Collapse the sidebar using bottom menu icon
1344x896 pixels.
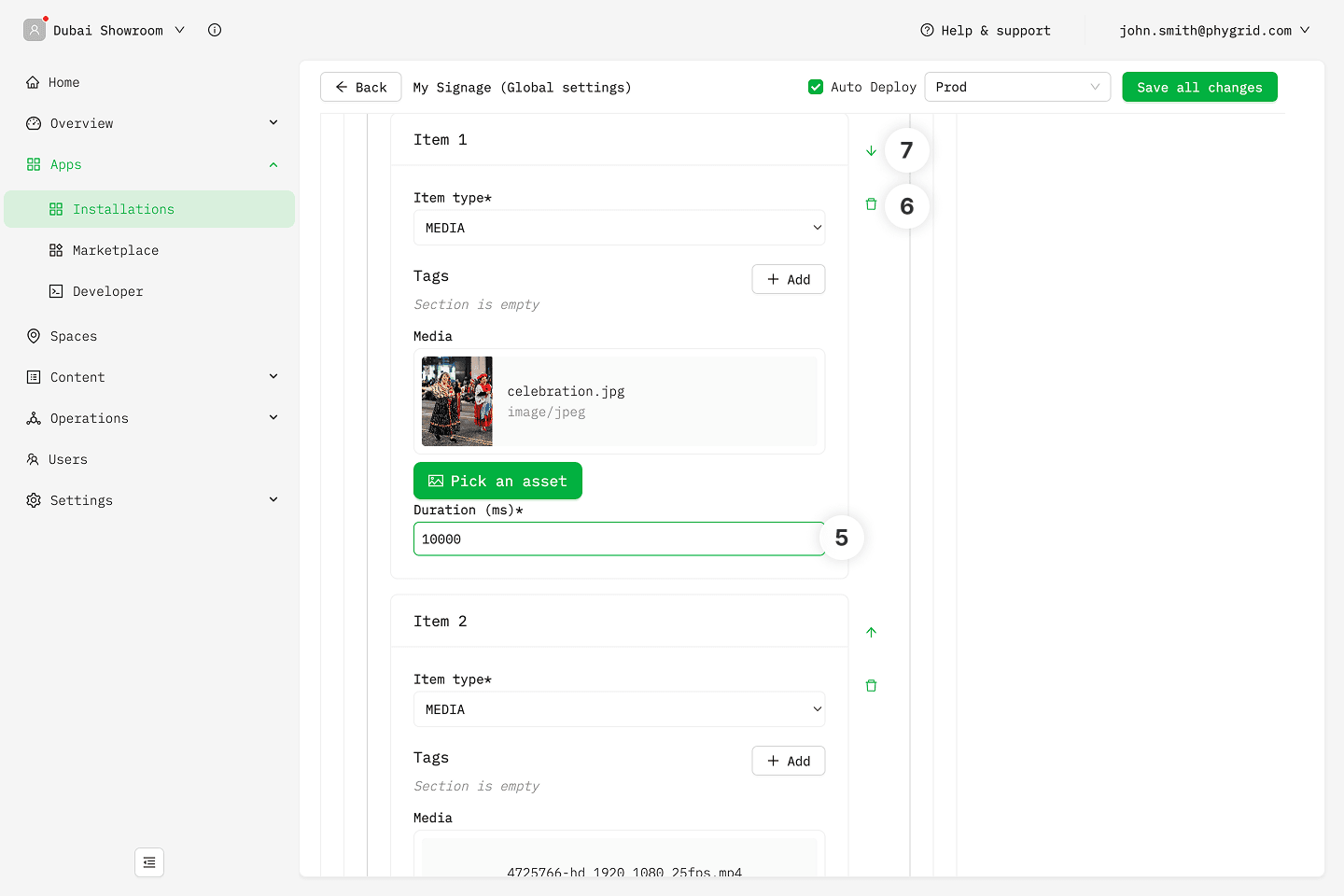[149, 862]
